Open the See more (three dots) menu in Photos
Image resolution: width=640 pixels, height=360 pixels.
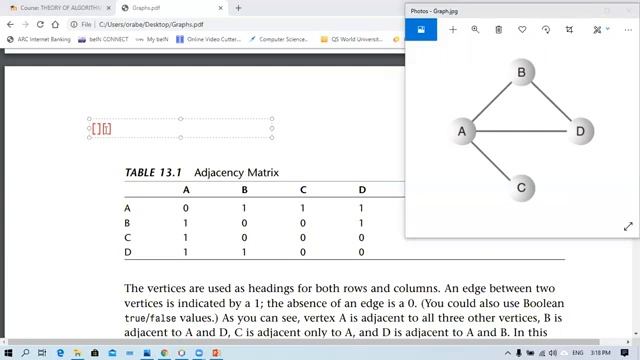[628, 29]
